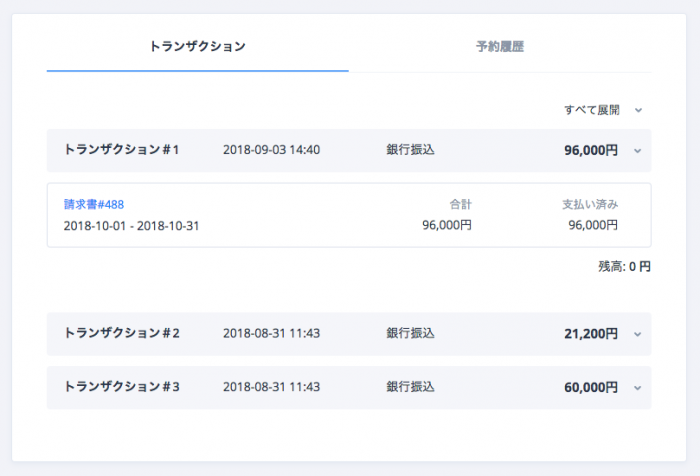
Task: Expand トランザクション#3 using its chevron
Action: pos(638,388)
